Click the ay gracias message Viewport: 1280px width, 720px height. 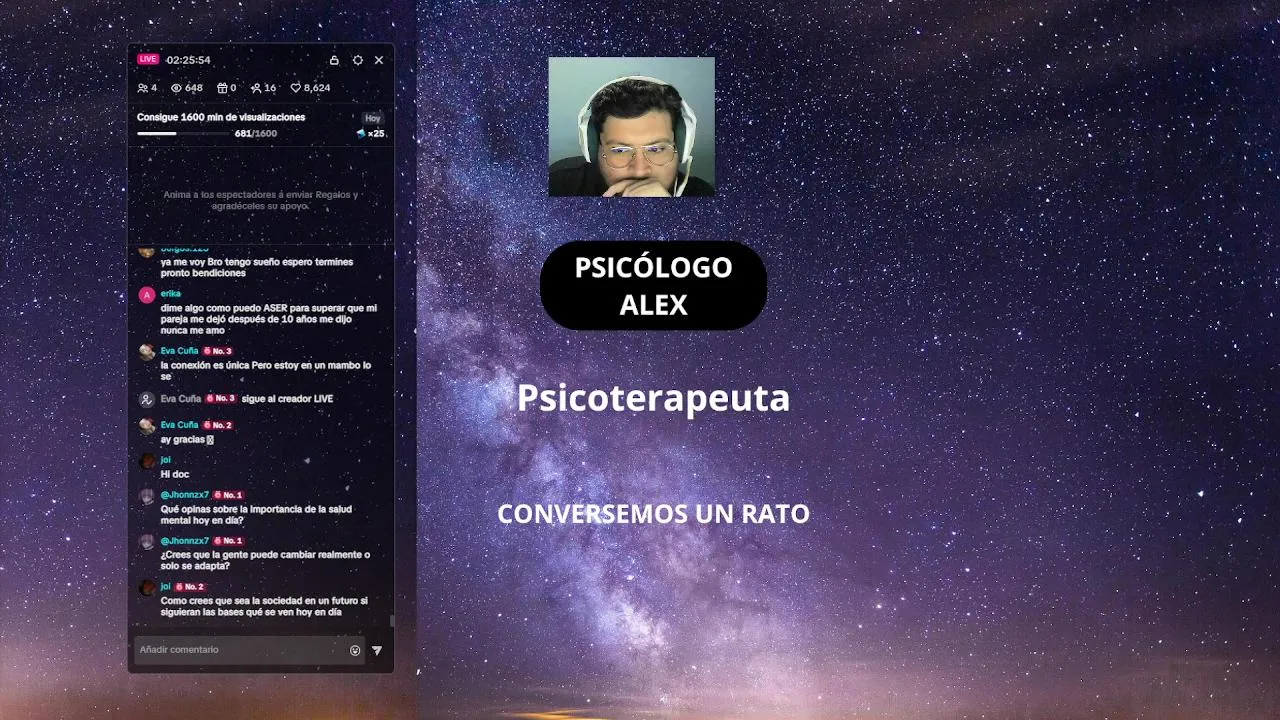[187, 440]
